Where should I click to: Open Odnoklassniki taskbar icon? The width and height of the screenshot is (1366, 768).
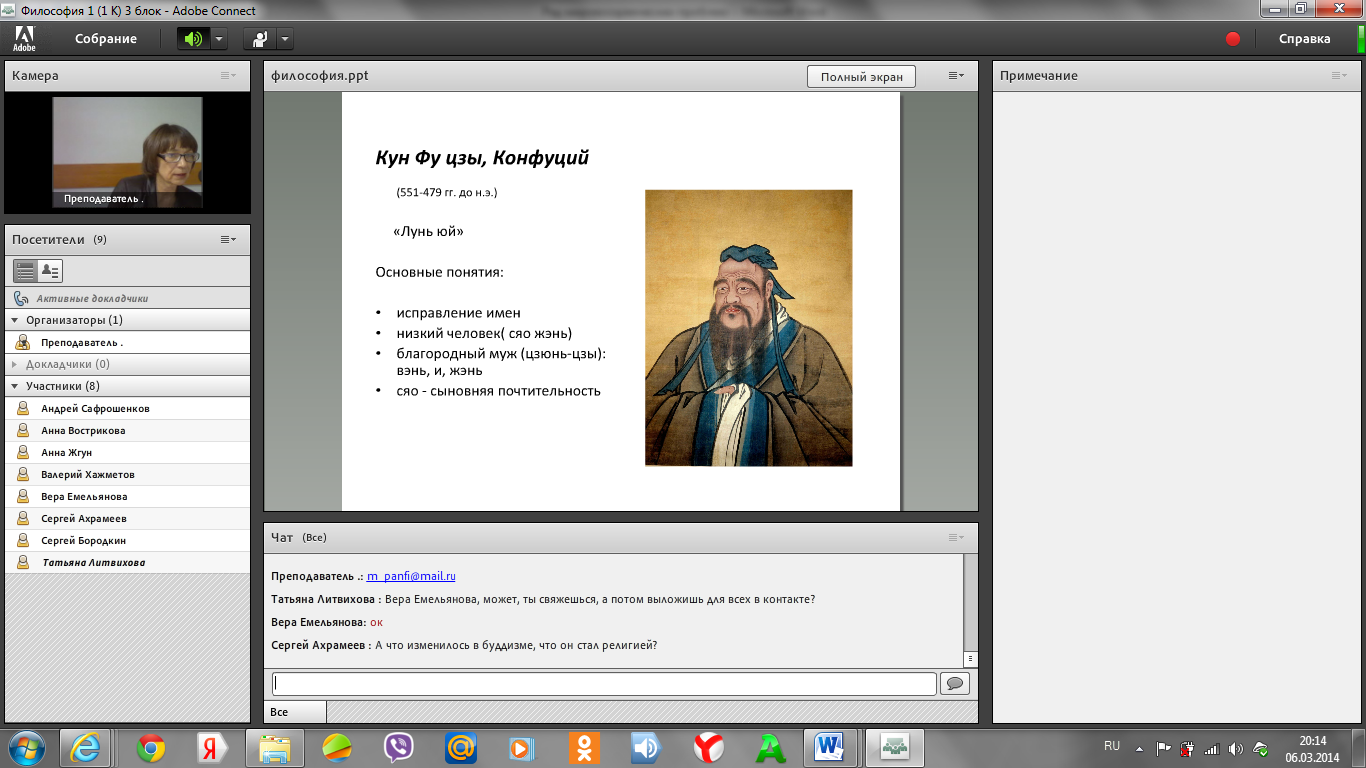tap(584, 747)
